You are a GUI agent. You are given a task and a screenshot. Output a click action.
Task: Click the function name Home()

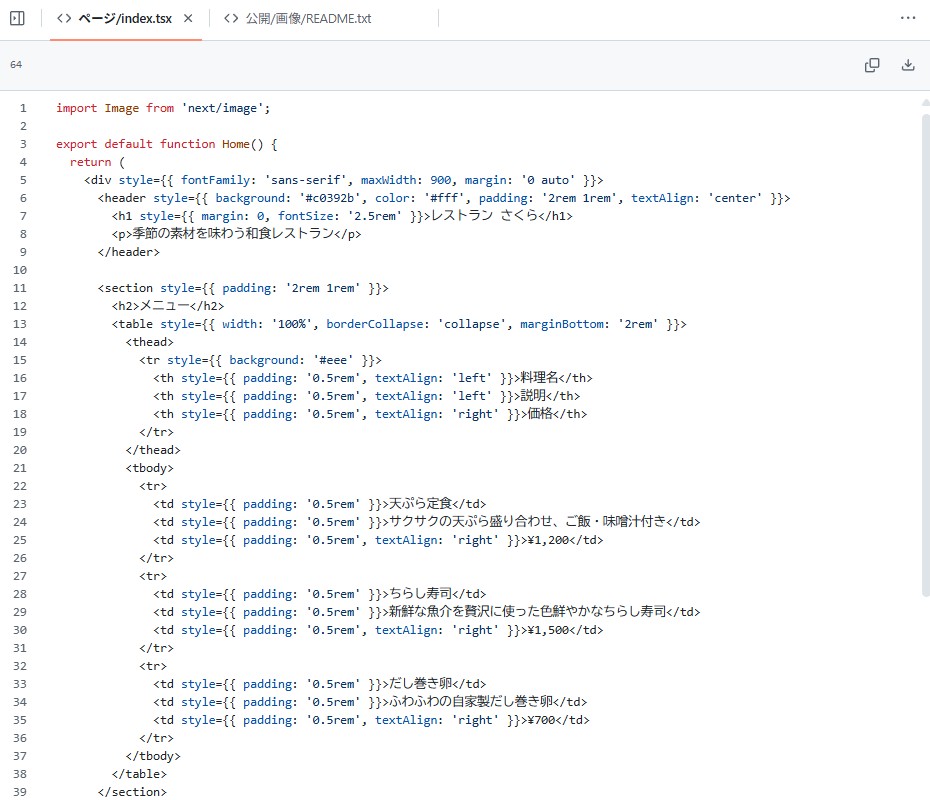click(242, 144)
